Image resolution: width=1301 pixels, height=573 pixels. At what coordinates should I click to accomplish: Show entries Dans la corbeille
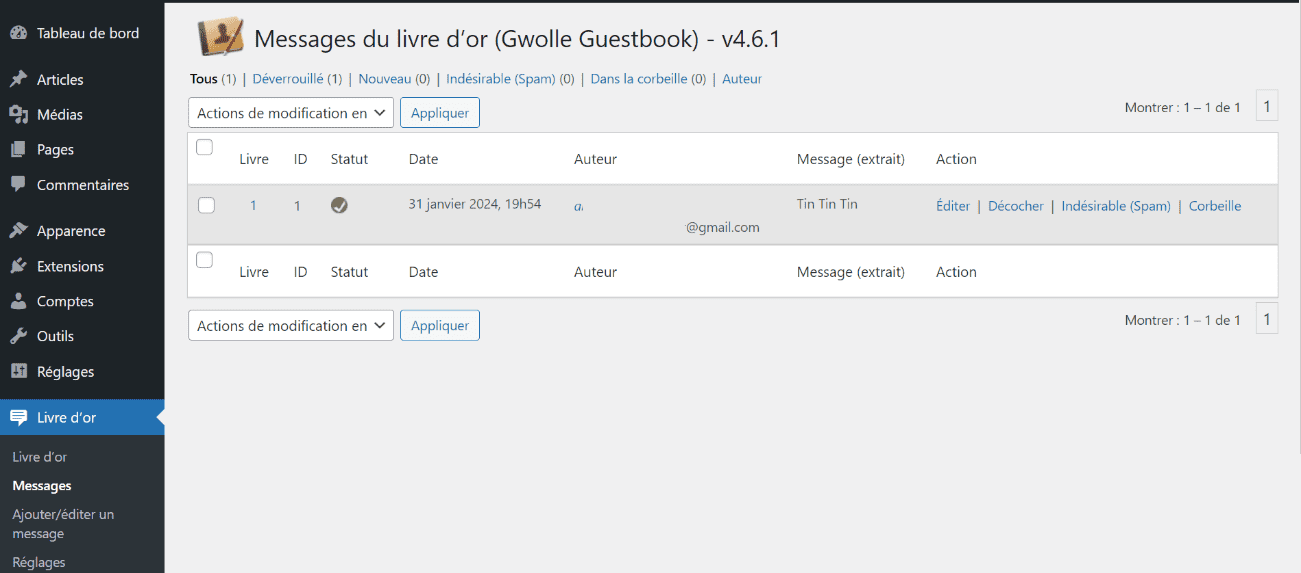[639, 79]
